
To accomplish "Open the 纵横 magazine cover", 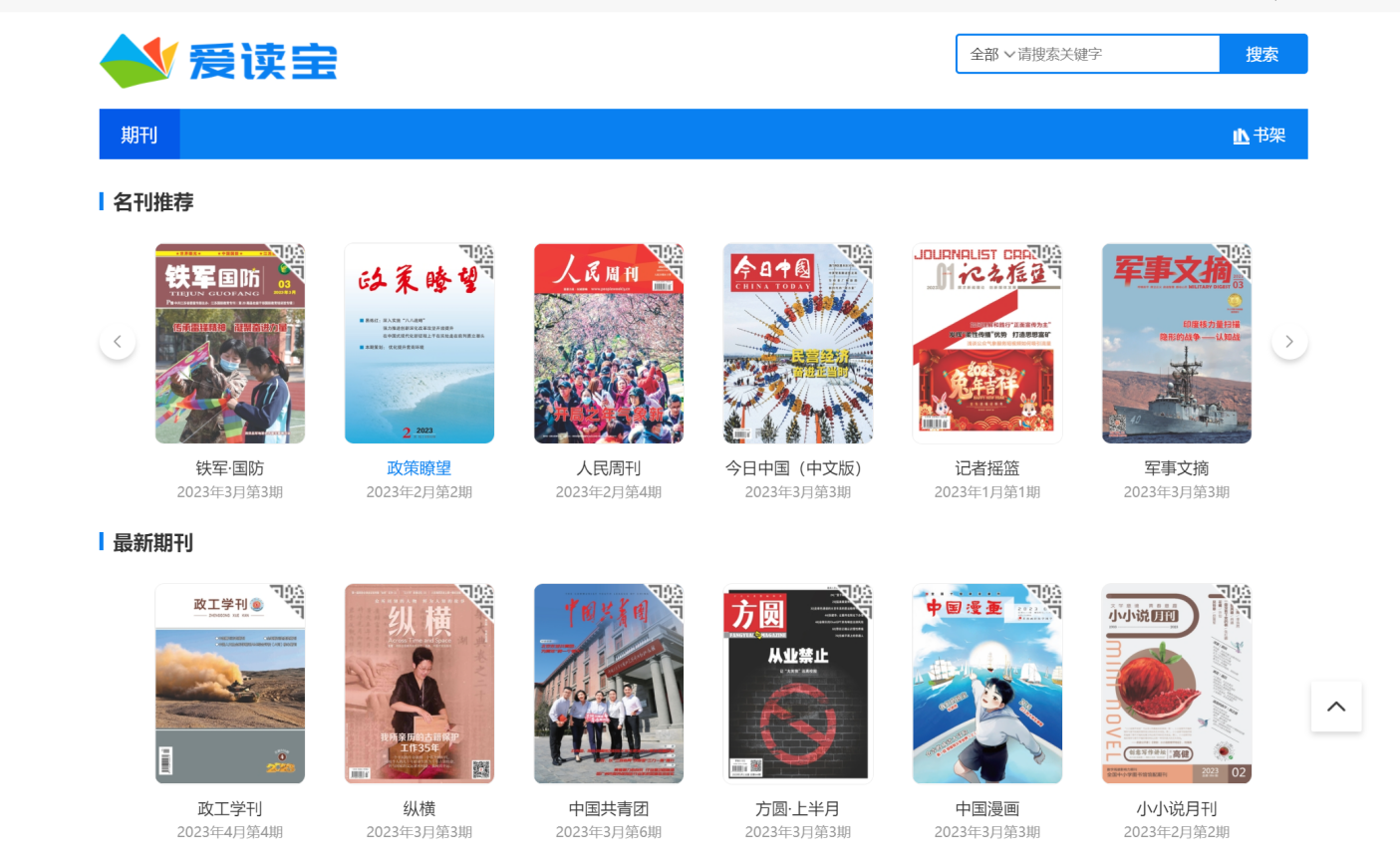I will pyautogui.click(x=420, y=684).
